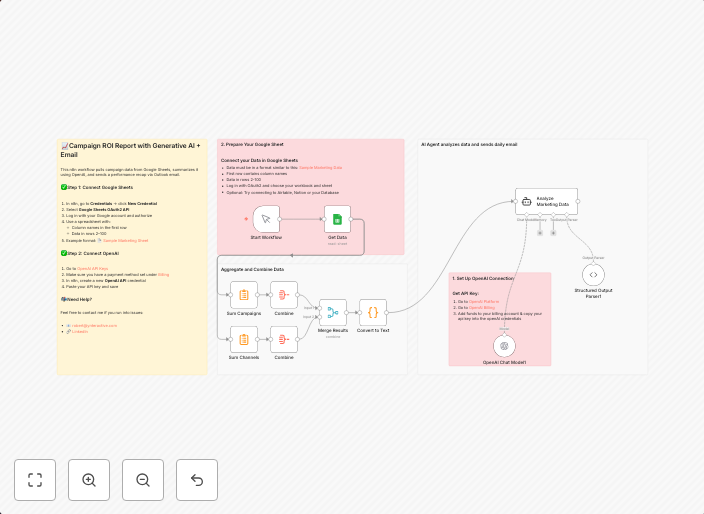This screenshot has width=704, height=514.
Task: Open the Structured Output Parser1 node
Action: pyautogui.click(x=593, y=274)
